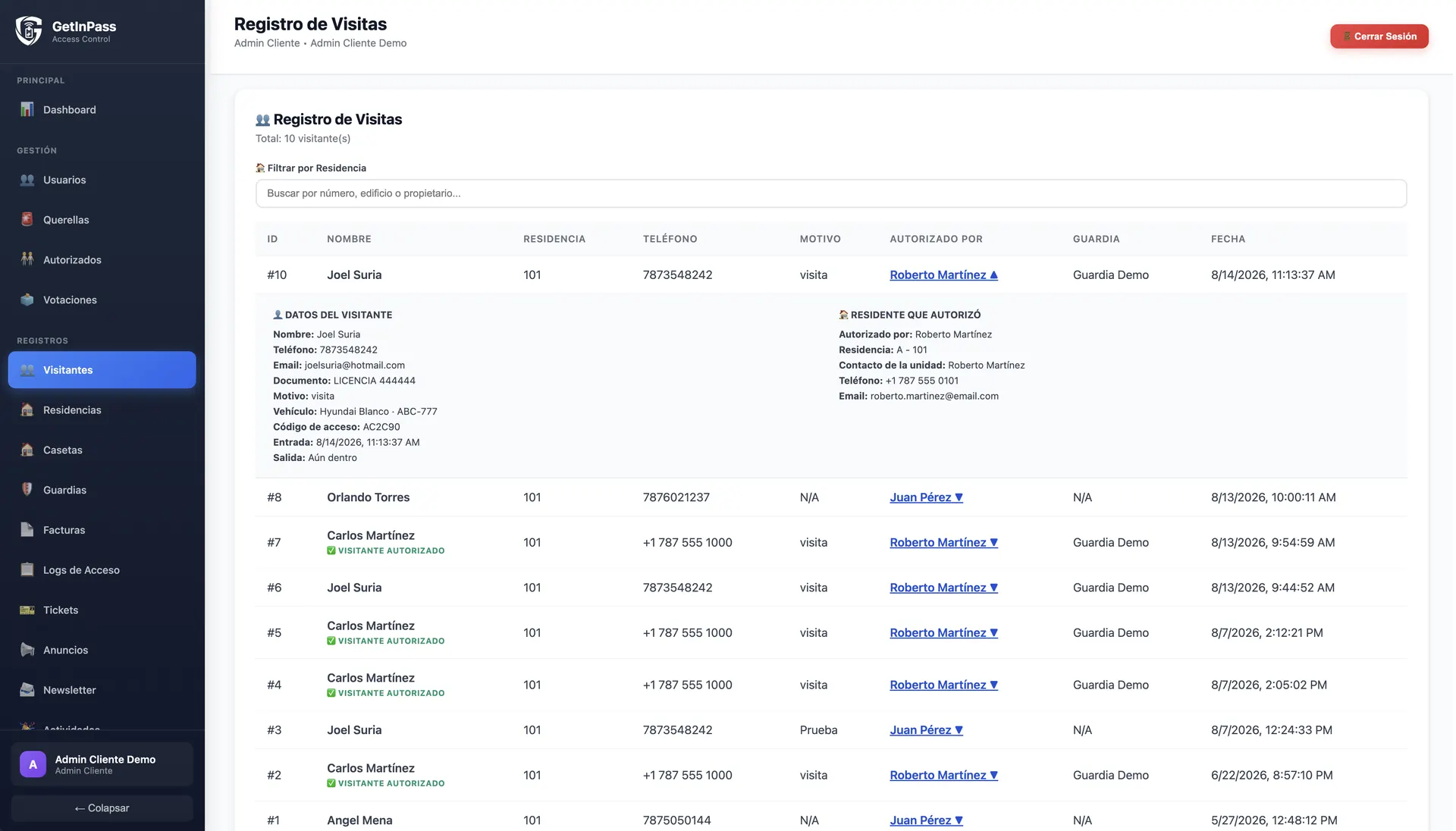Click the Usuarios people icon
1456x831 pixels.
point(27,180)
